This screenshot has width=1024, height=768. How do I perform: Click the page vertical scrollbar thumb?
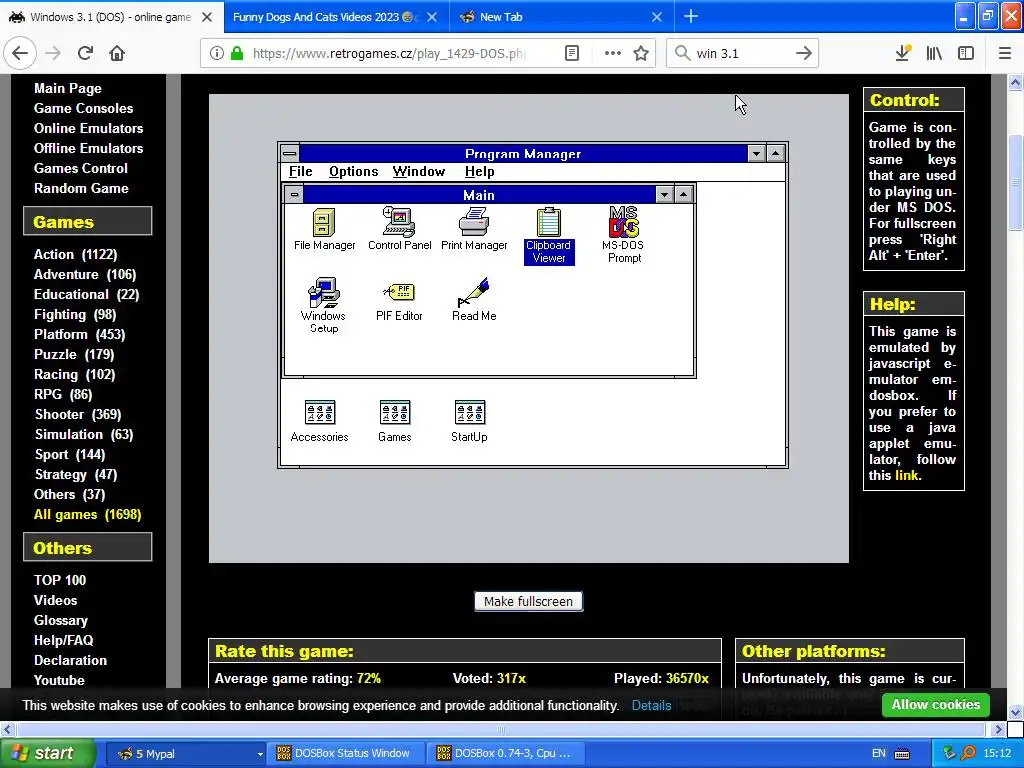click(x=1016, y=182)
